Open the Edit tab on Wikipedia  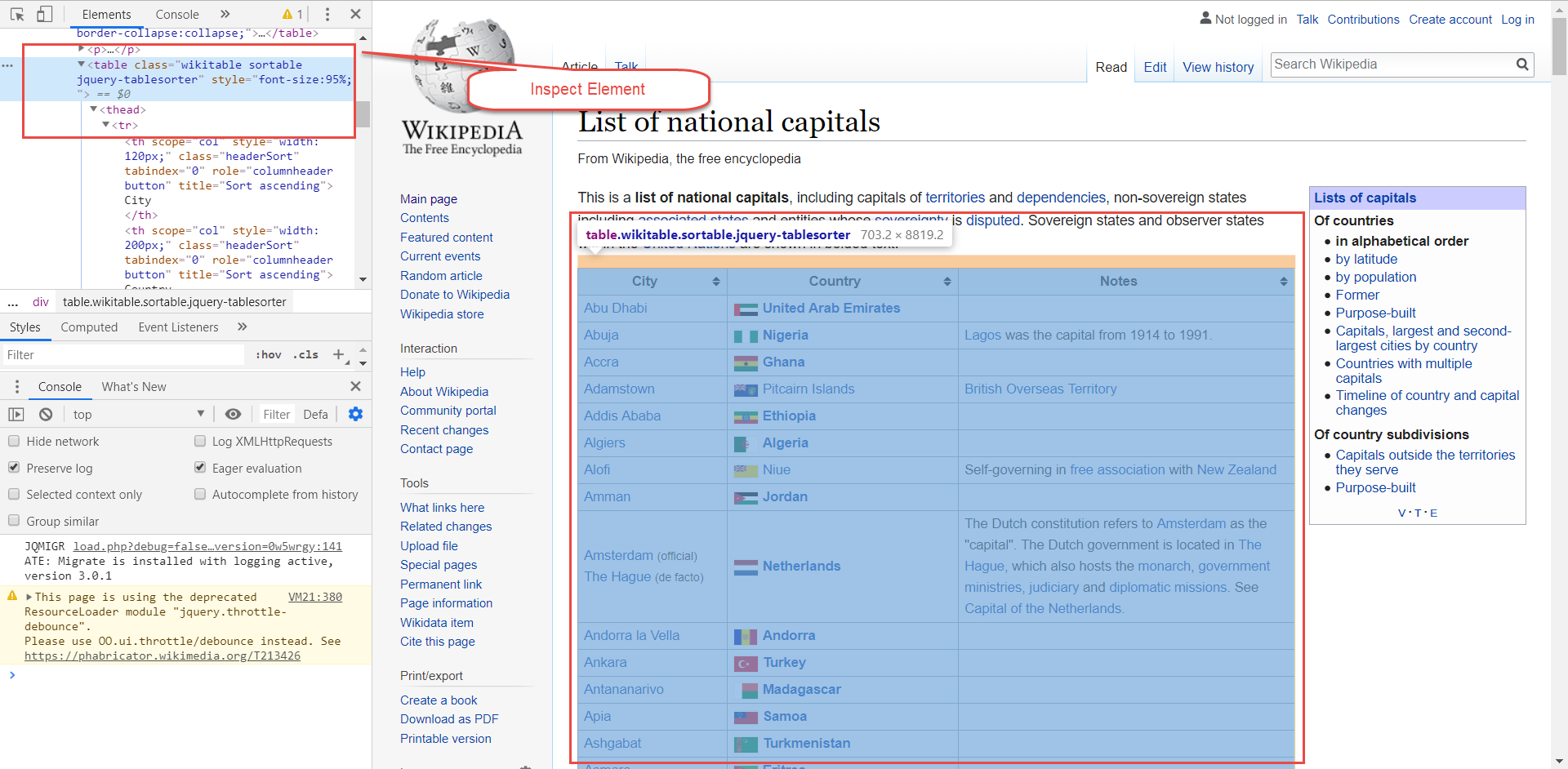coord(1155,67)
